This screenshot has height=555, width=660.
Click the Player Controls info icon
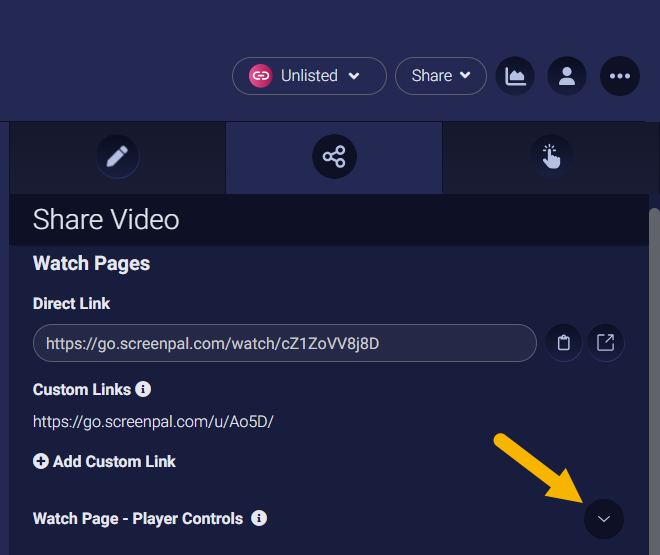259,518
